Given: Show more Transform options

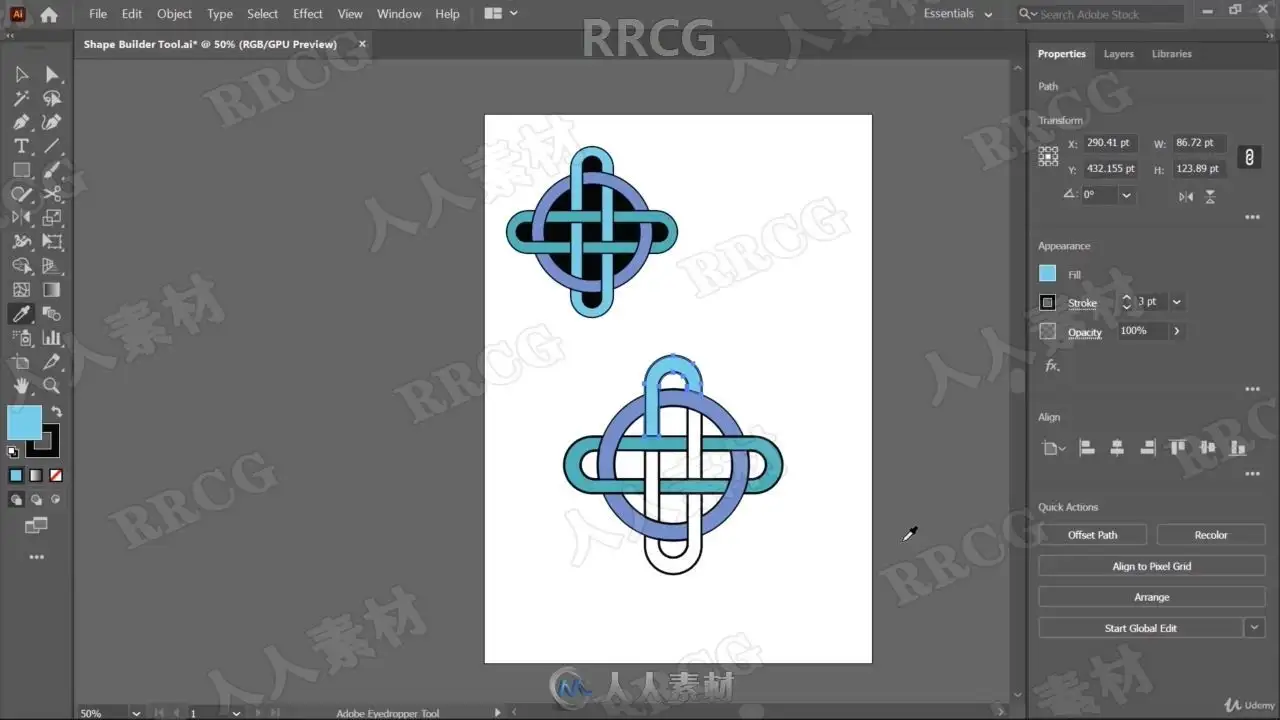Looking at the screenshot, I should [1252, 217].
